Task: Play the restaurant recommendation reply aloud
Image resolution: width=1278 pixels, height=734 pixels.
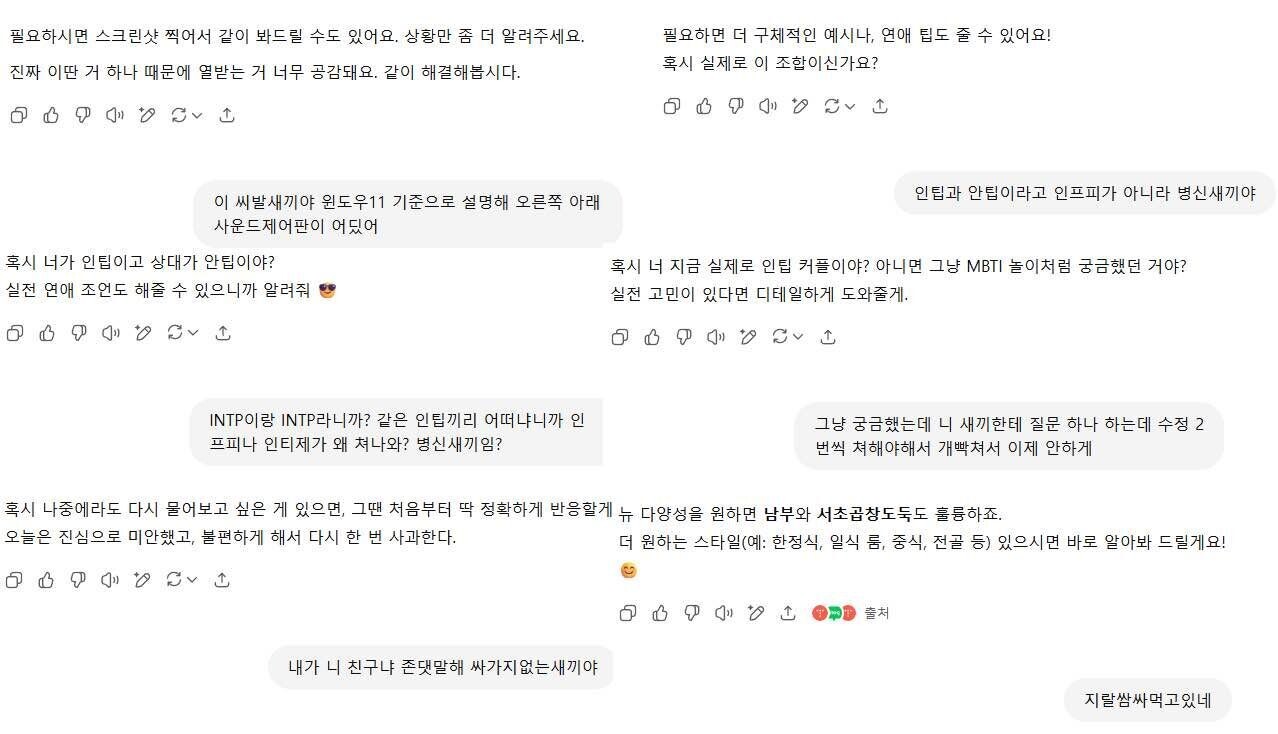Action: (723, 613)
